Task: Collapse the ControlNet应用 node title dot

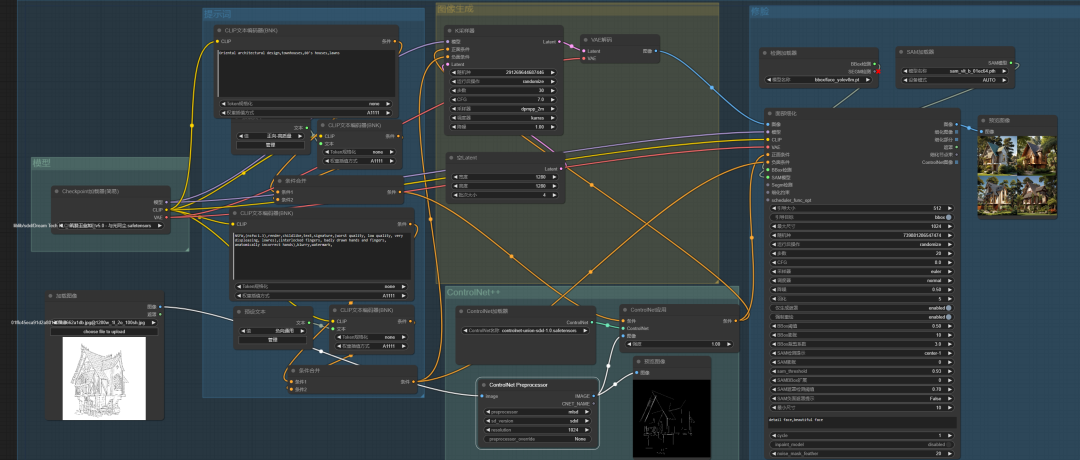Action: click(624, 311)
